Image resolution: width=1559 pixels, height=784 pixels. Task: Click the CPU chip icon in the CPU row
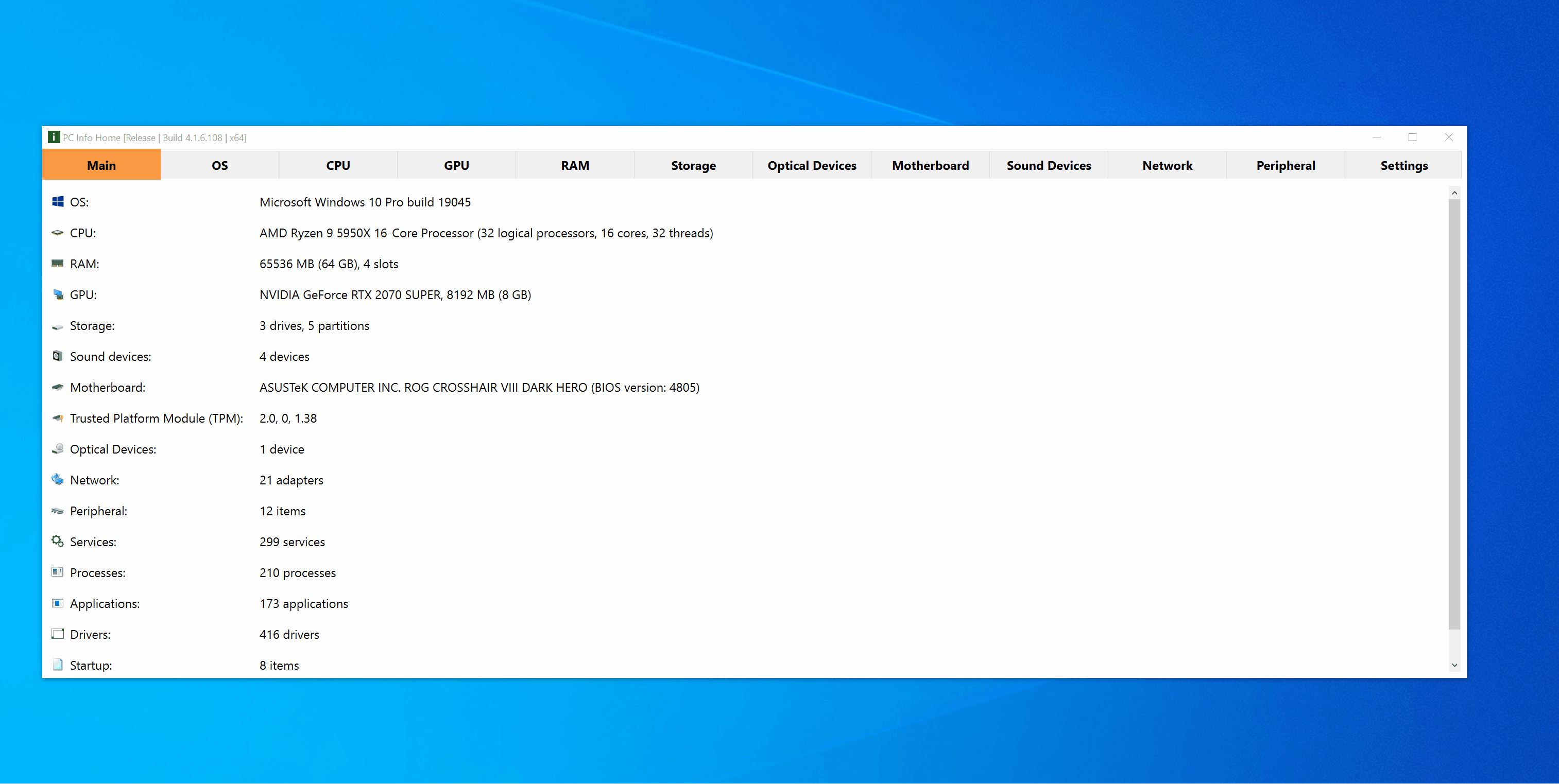click(x=58, y=232)
